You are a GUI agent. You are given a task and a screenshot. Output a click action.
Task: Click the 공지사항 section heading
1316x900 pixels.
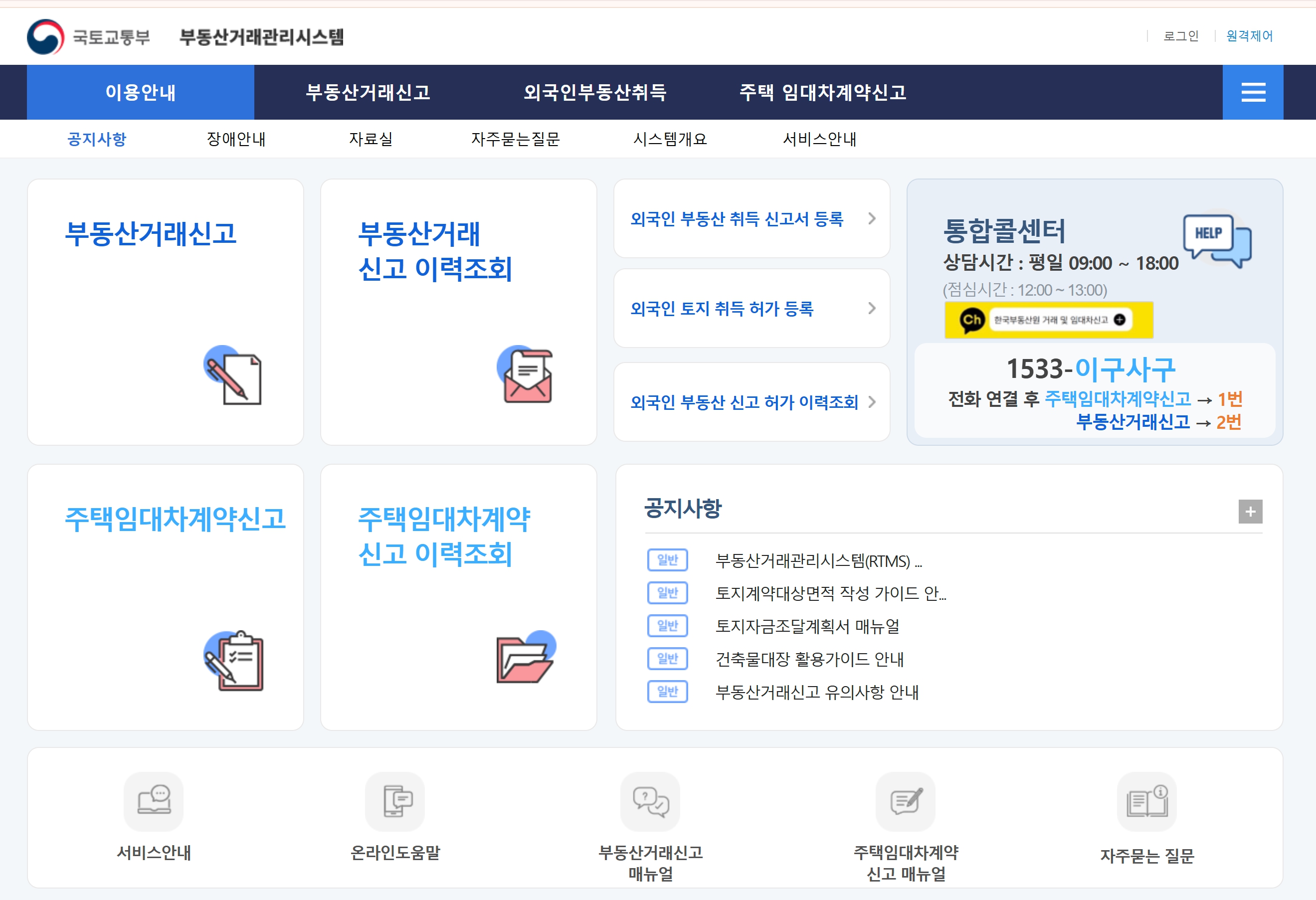683,508
